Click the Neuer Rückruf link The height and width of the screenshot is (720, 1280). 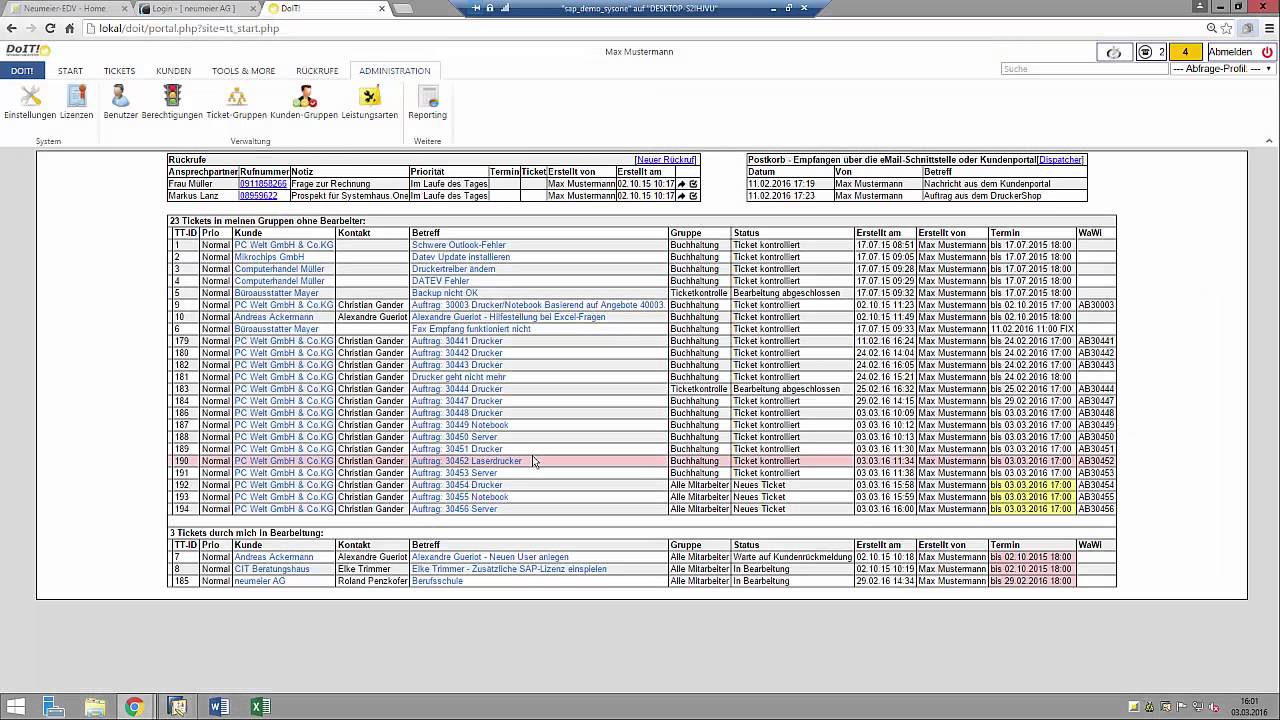click(665, 160)
